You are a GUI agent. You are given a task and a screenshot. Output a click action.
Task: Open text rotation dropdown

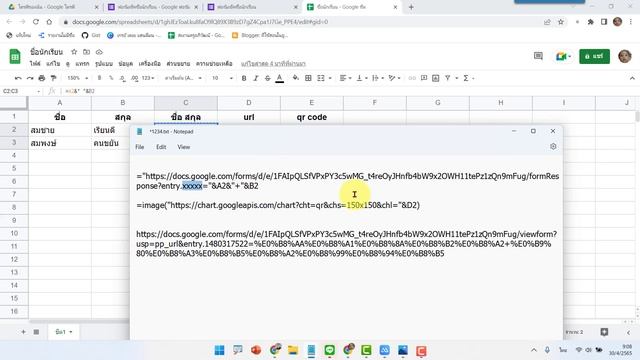click(x=394, y=78)
